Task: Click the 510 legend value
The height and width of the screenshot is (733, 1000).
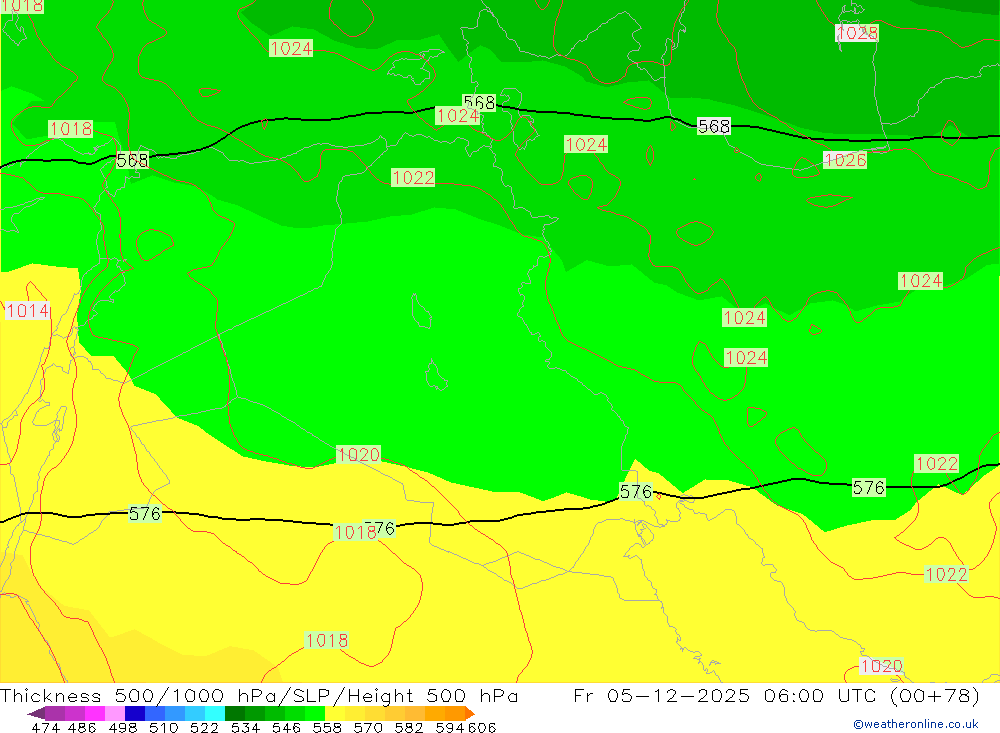Action: pyautogui.click(x=164, y=727)
